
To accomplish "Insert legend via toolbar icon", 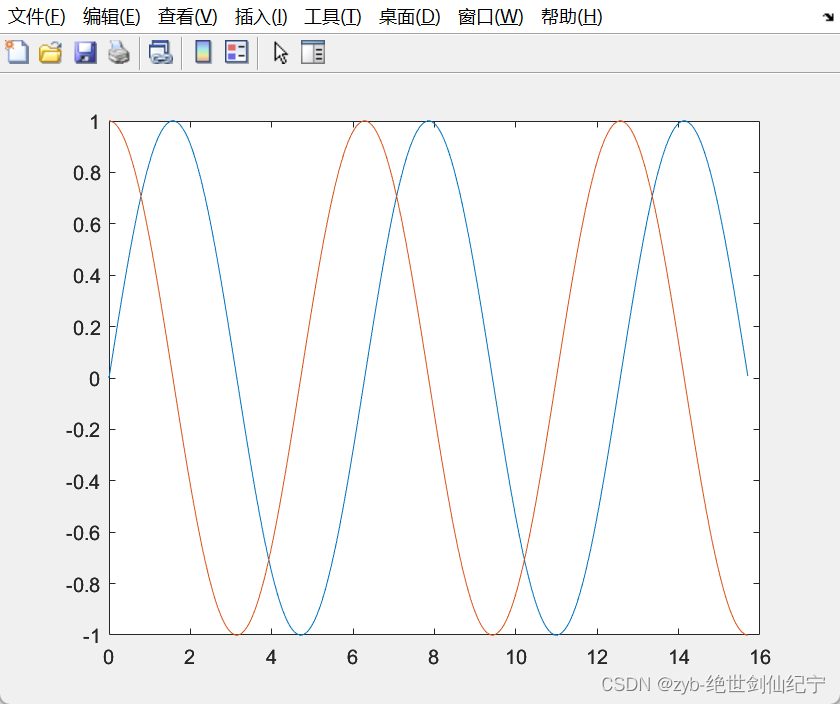I will (x=236, y=53).
